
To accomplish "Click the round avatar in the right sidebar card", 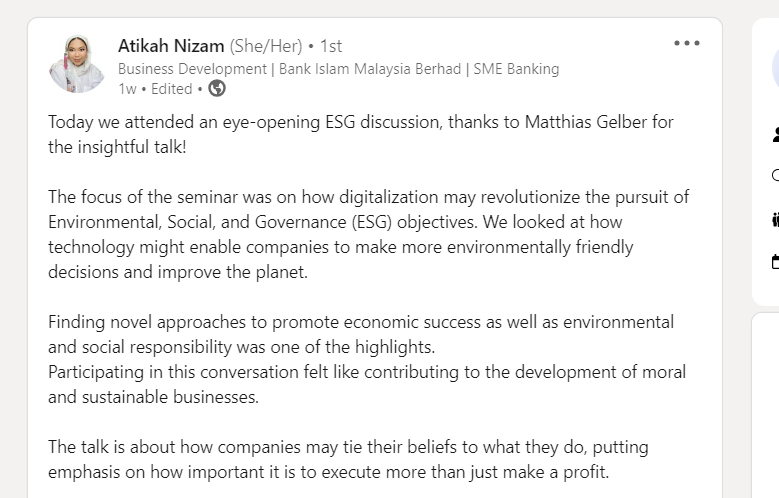I will click(775, 68).
